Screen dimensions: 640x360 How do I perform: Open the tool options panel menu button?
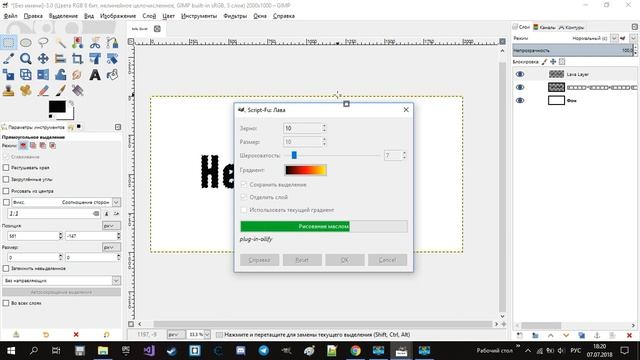[x=118, y=127]
